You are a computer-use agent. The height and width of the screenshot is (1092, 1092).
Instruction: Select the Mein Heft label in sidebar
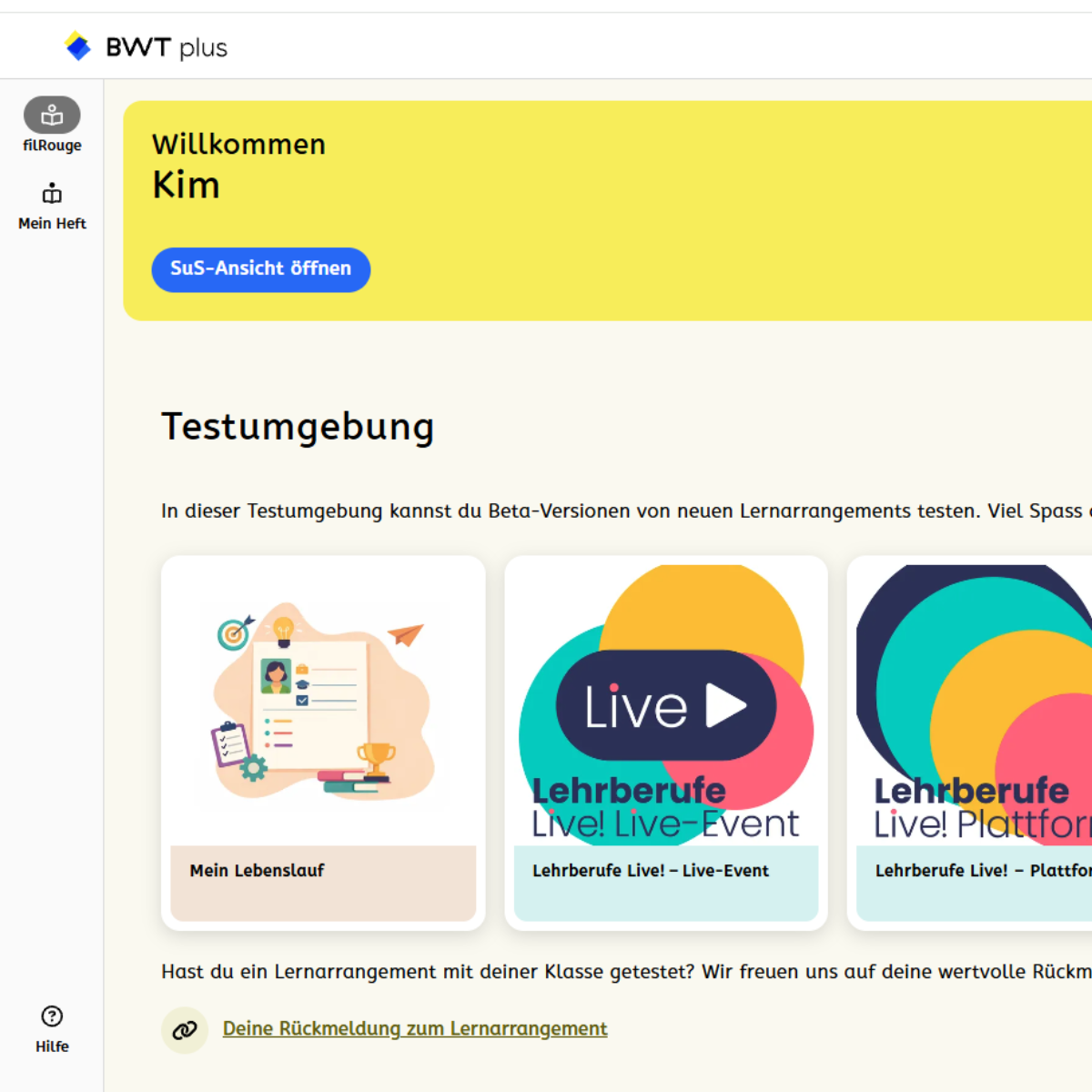pos(52,224)
